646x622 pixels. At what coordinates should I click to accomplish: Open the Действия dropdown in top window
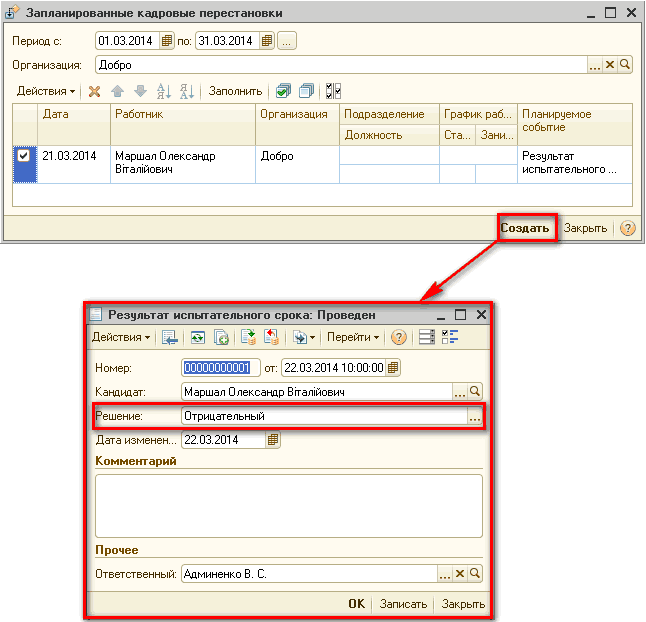point(46,91)
